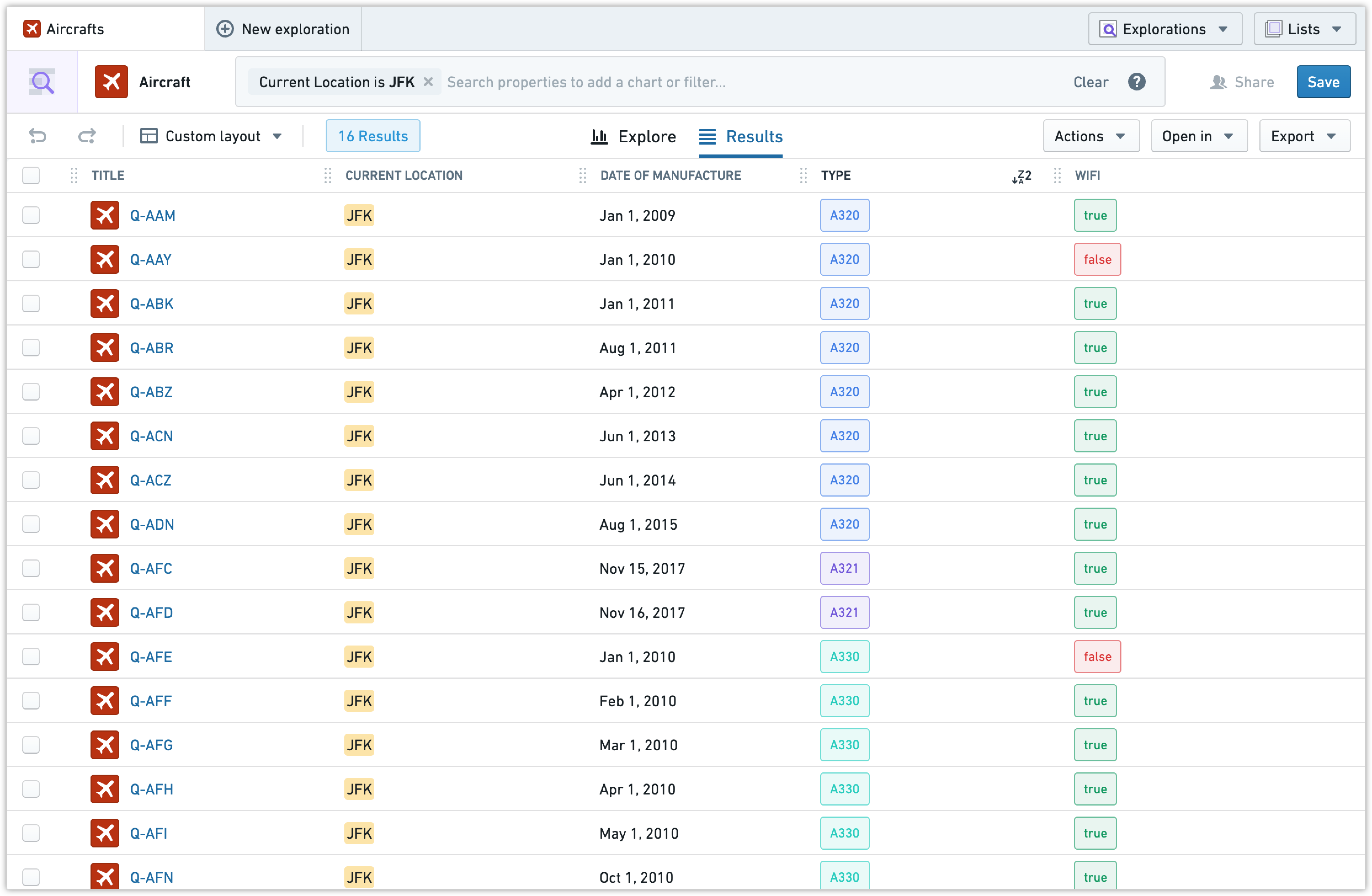Click the plus icon for New exploration

[x=225, y=29]
